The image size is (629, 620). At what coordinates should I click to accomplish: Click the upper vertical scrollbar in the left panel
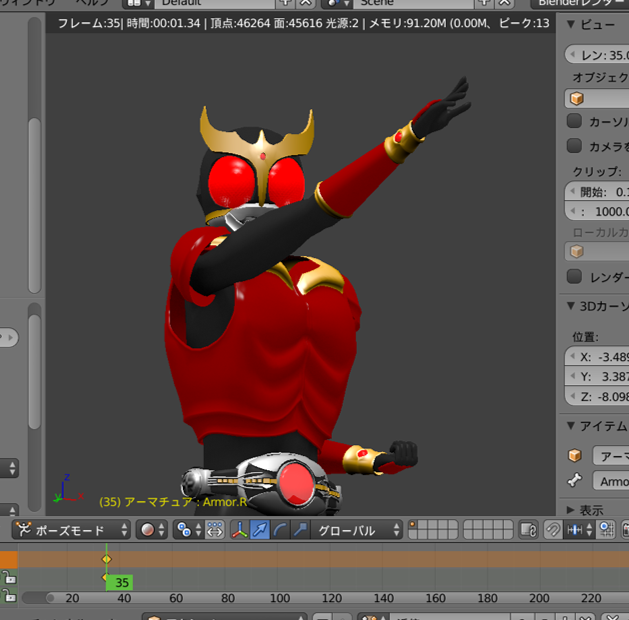pyautogui.click(x=34, y=205)
